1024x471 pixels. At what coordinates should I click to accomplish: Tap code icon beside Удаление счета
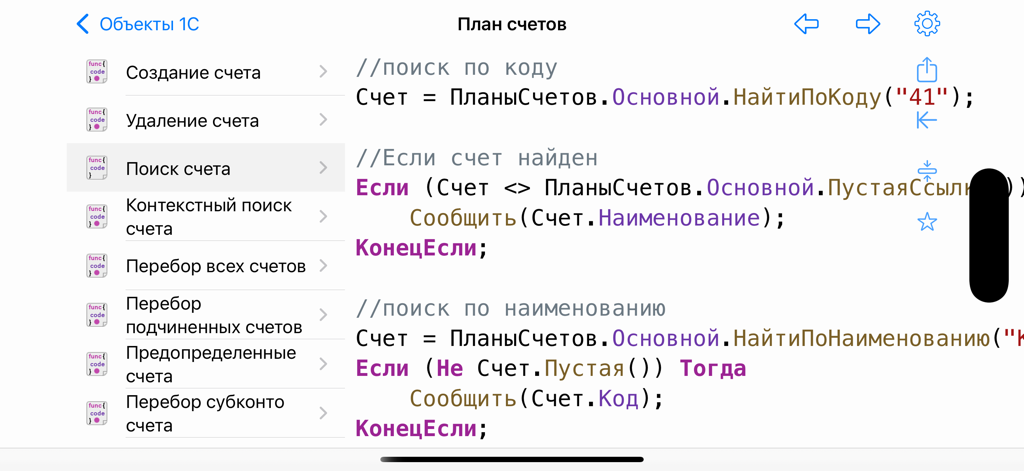[x=97, y=120]
